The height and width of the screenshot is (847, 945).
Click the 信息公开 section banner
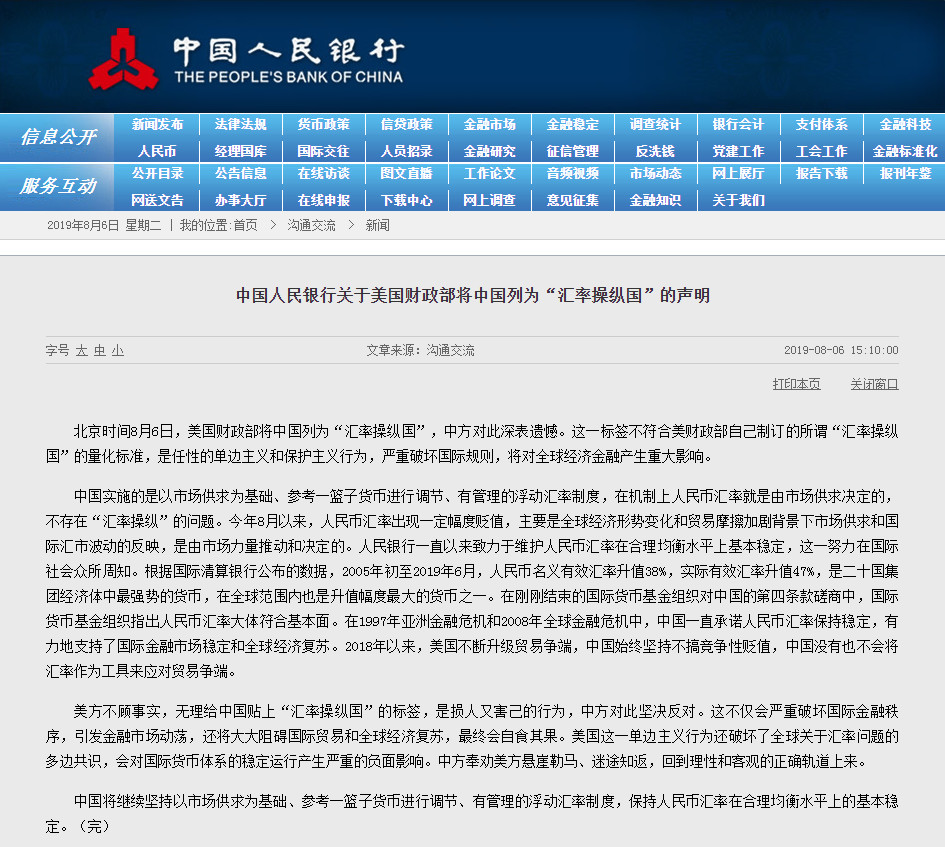[x=58, y=138]
